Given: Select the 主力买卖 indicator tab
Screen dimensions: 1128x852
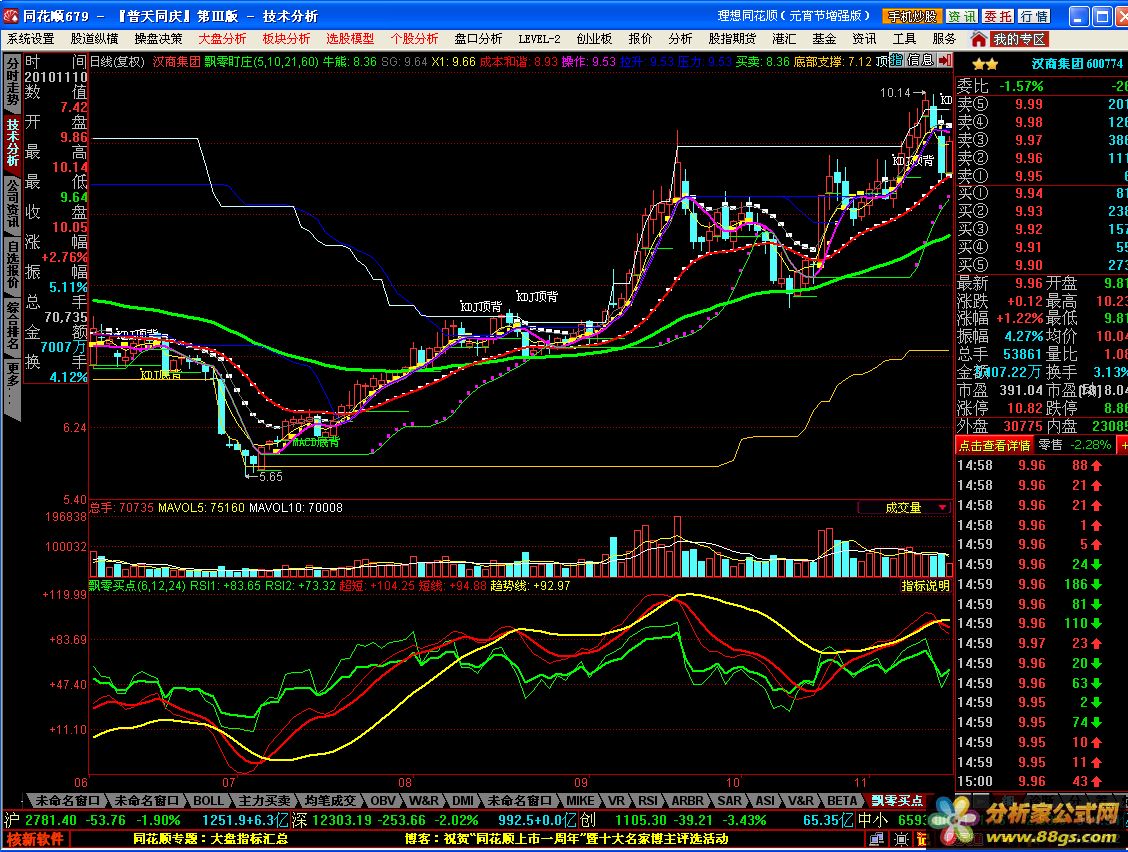Looking at the screenshot, I should [x=264, y=800].
